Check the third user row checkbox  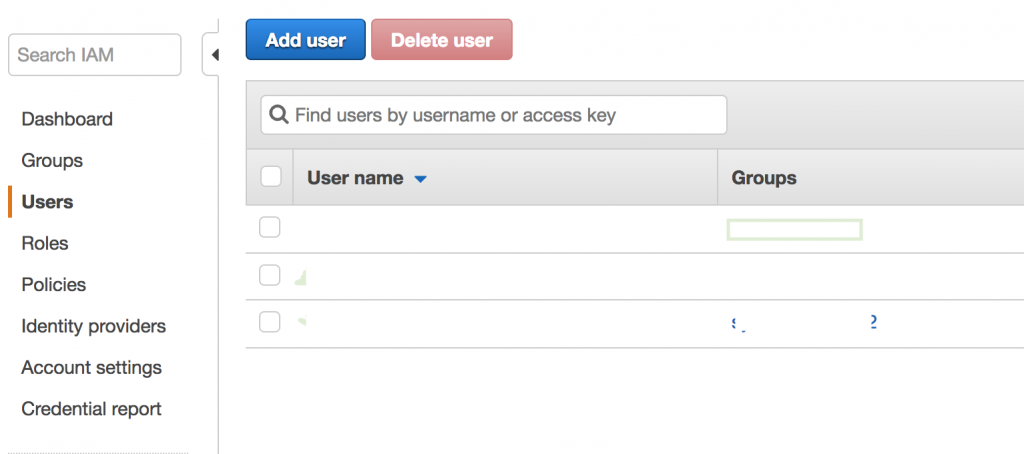[270, 321]
